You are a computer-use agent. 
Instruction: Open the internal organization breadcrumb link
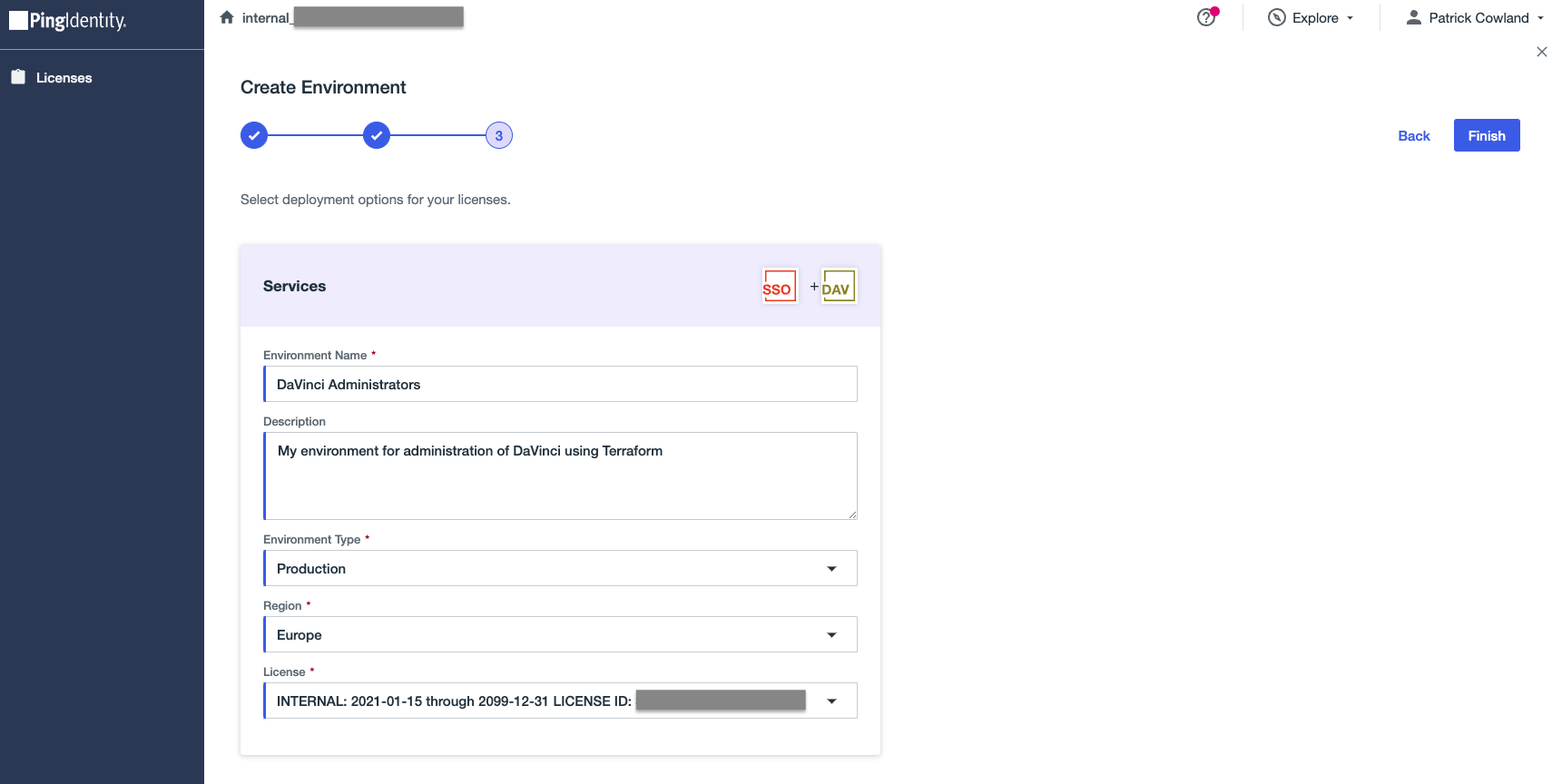click(x=352, y=17)
